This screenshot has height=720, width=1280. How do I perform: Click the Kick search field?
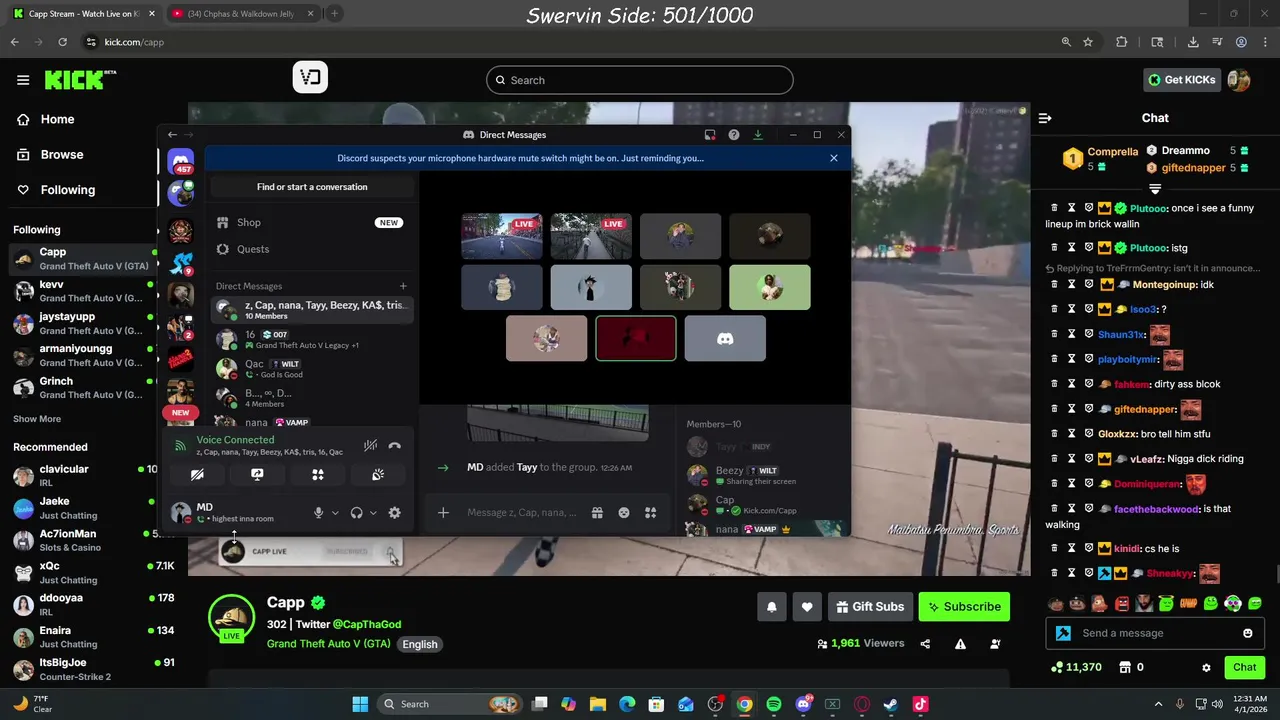640,80
